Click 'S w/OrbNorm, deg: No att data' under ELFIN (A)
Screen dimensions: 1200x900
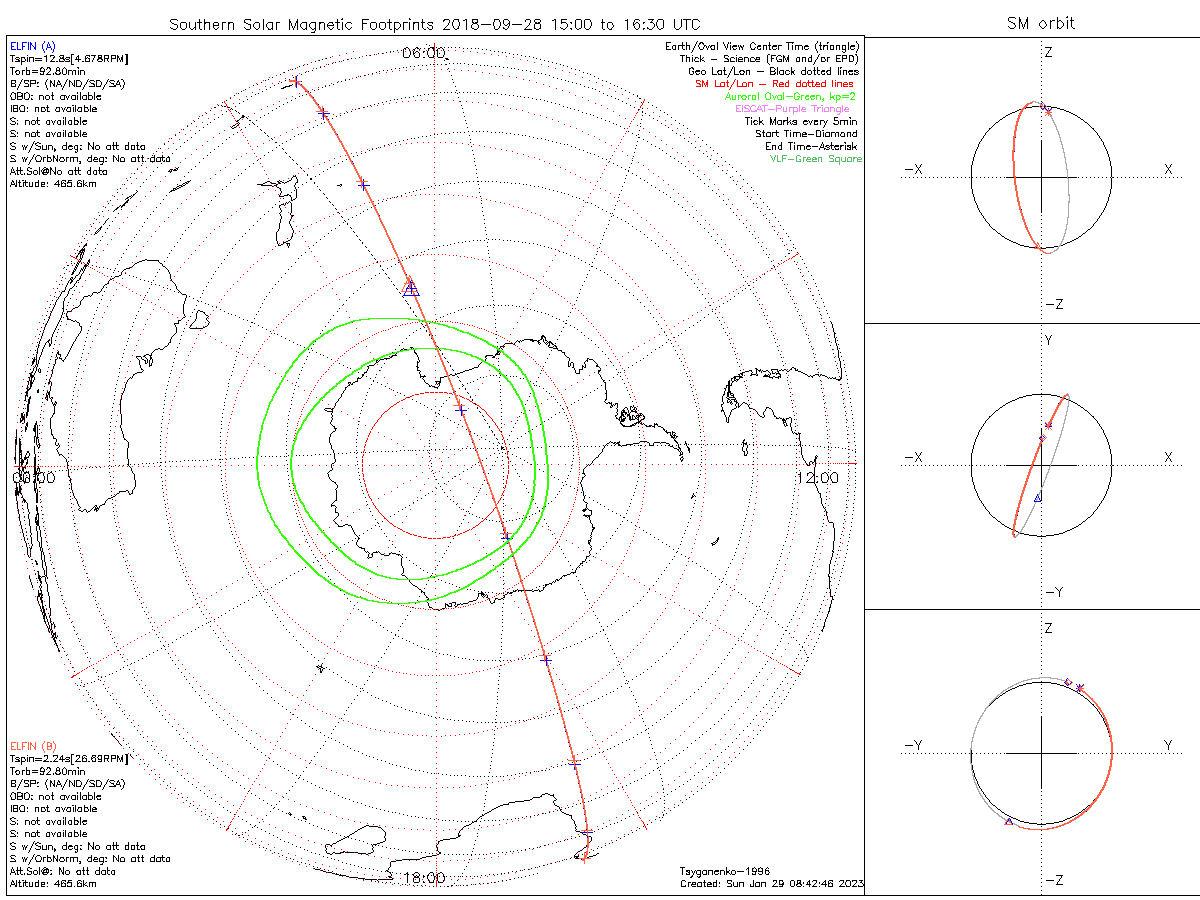click(90, 159)
